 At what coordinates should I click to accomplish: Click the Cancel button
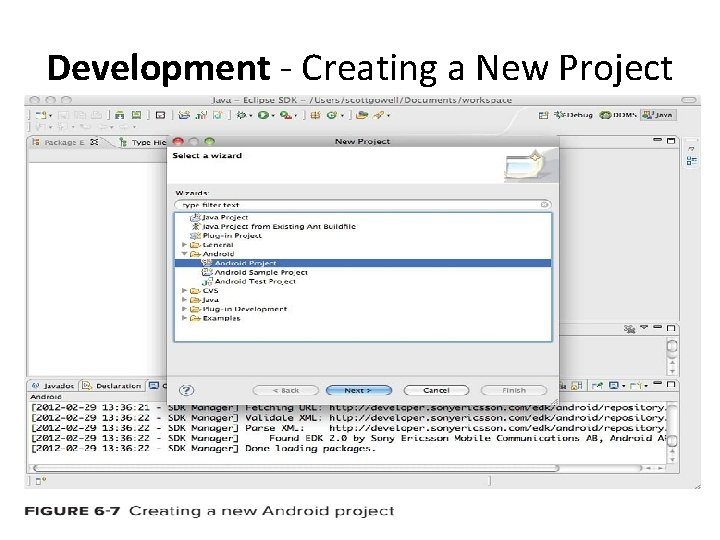(x=436, y=390)
